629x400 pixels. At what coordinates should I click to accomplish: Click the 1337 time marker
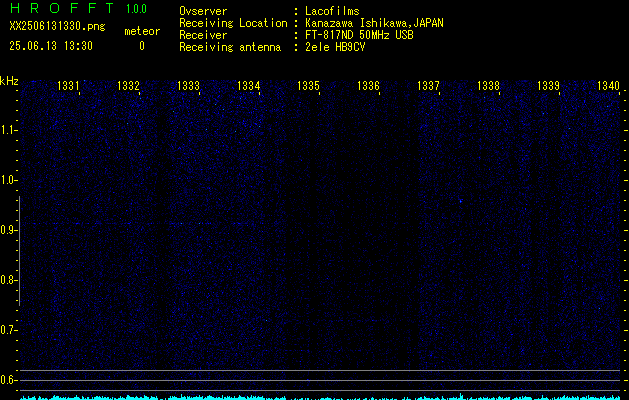428,85
